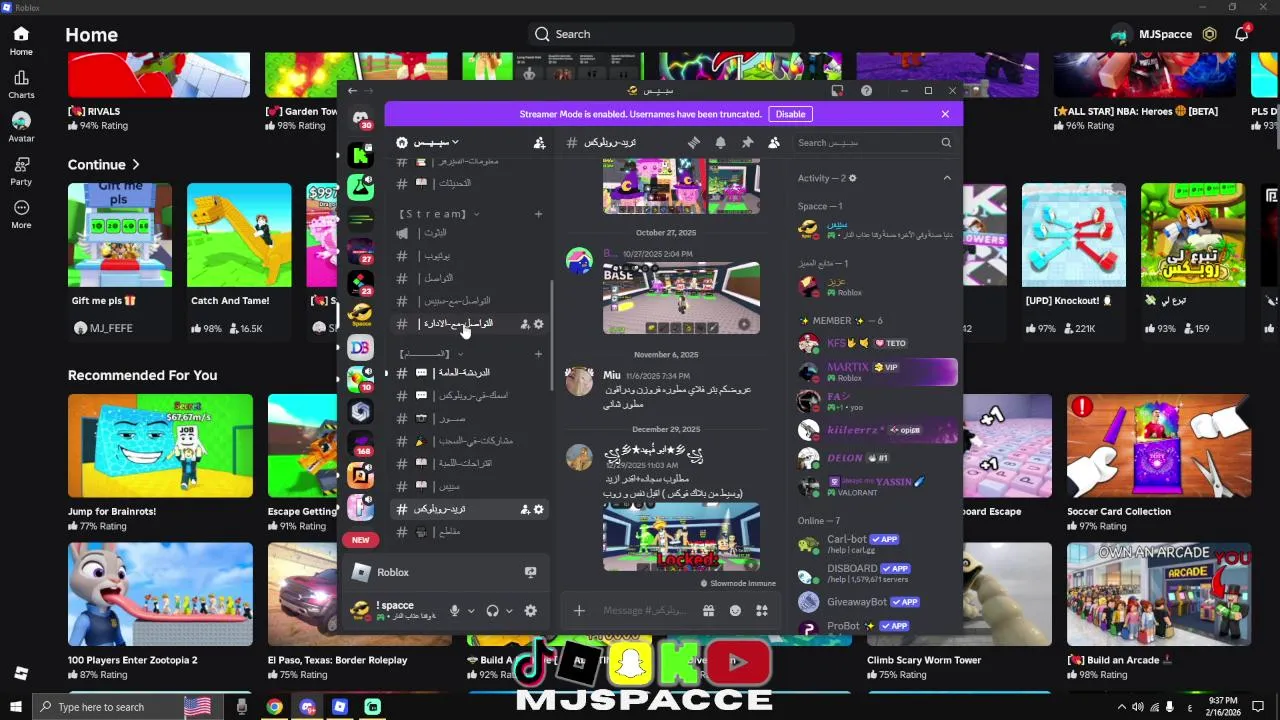Viewport: 1280px width, 720px height.
Task: Open green flask server icon
Action: tap(360, 187)
